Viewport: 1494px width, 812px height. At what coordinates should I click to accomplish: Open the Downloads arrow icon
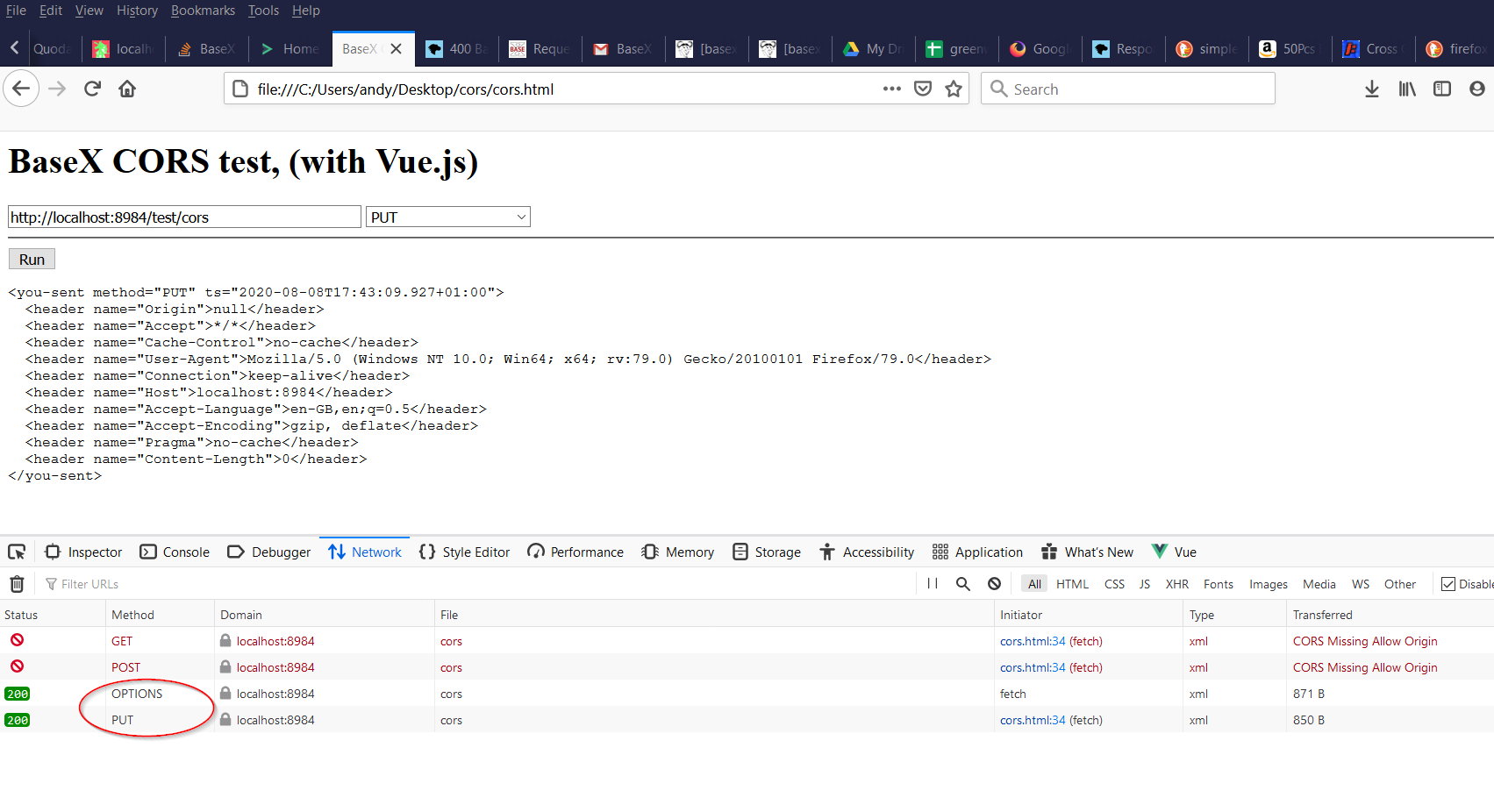click(1372, 89)
